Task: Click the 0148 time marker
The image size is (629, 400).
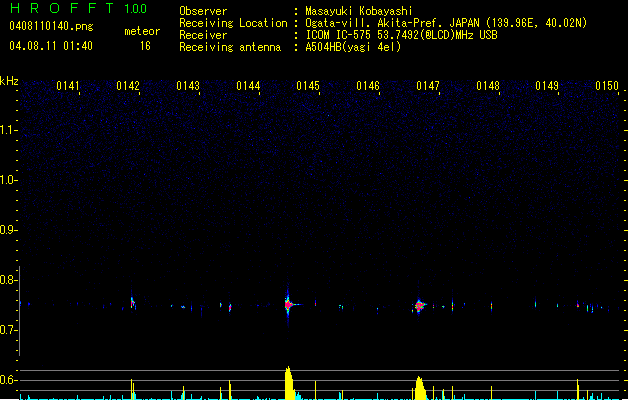Action: click(x=488, y=86)
